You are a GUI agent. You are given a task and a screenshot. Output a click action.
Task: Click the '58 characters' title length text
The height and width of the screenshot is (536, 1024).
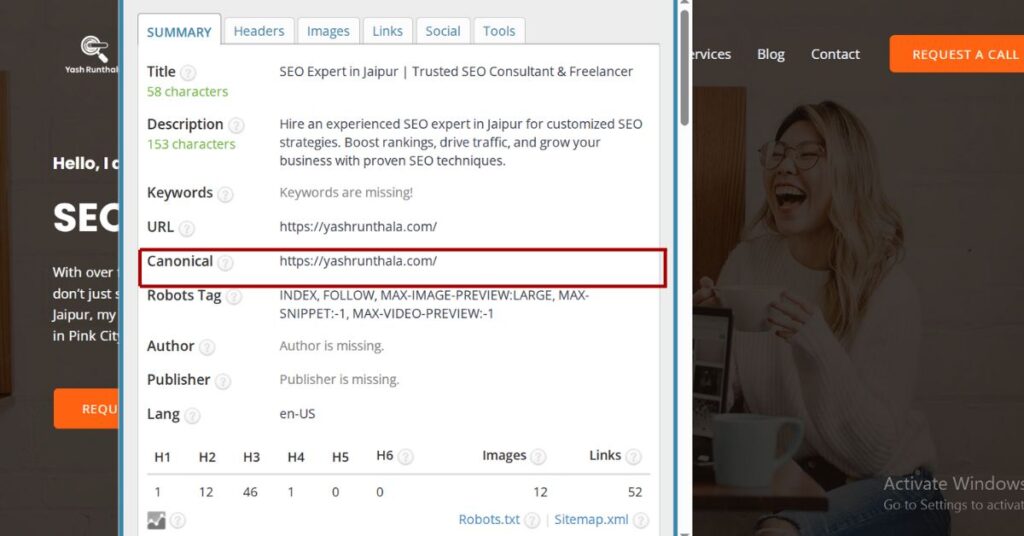point(187,91)
